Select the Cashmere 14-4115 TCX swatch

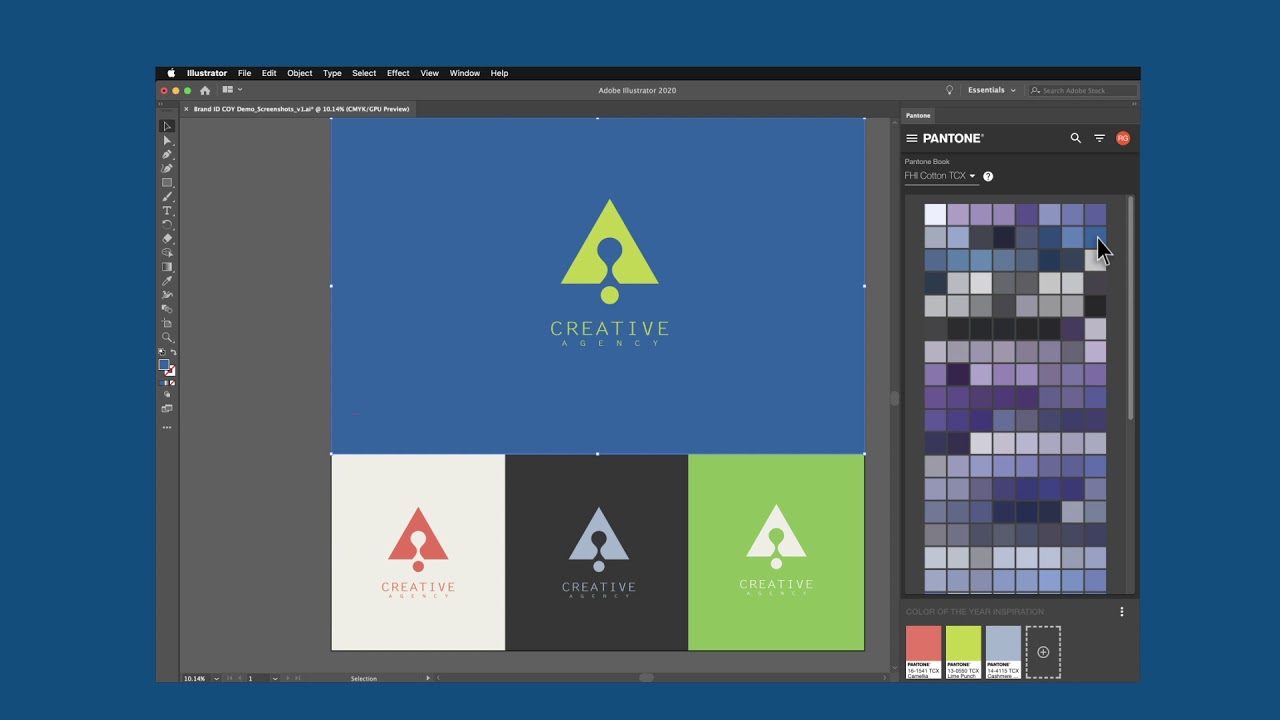1003,652
